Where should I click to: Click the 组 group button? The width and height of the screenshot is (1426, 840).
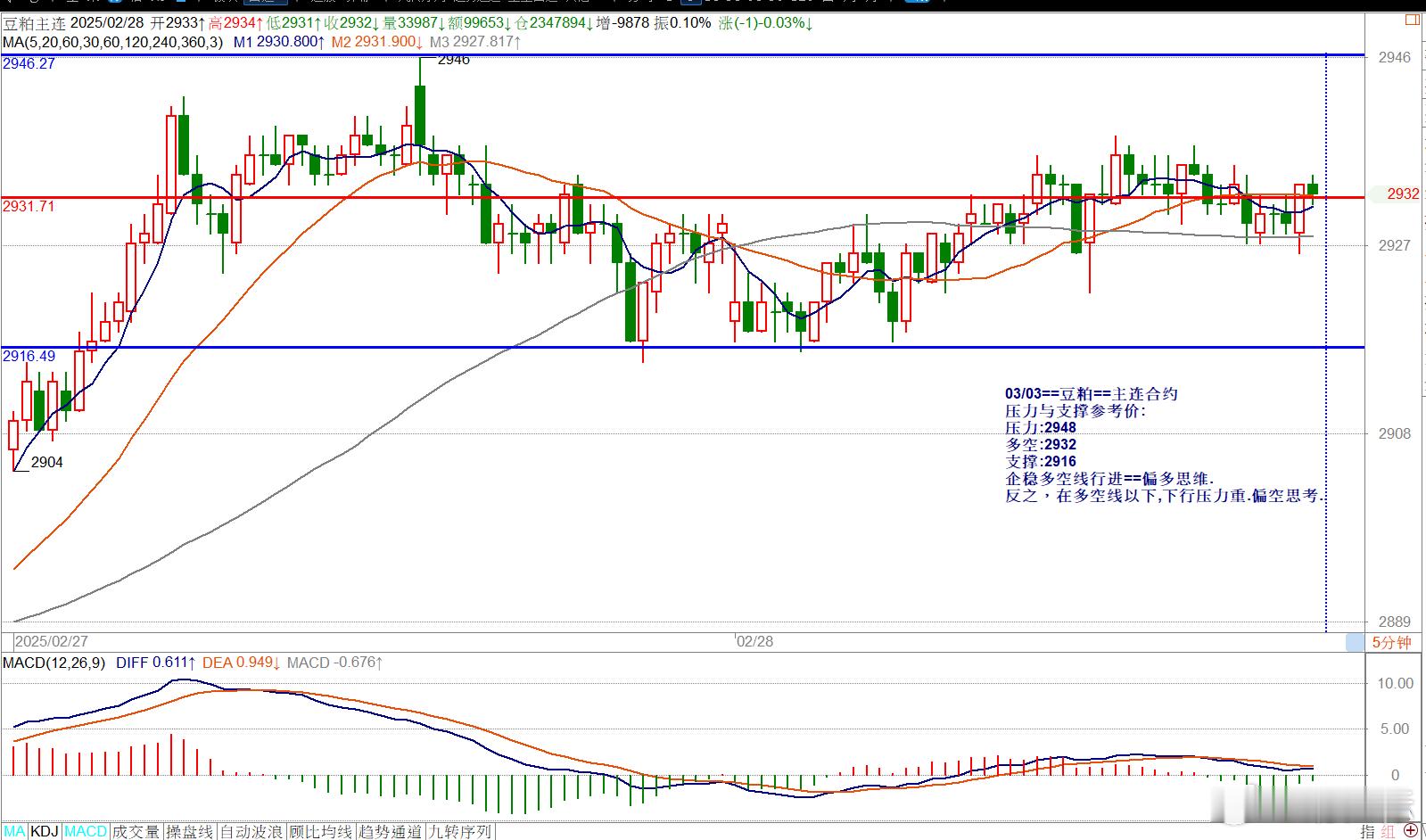click(1388, 831)
